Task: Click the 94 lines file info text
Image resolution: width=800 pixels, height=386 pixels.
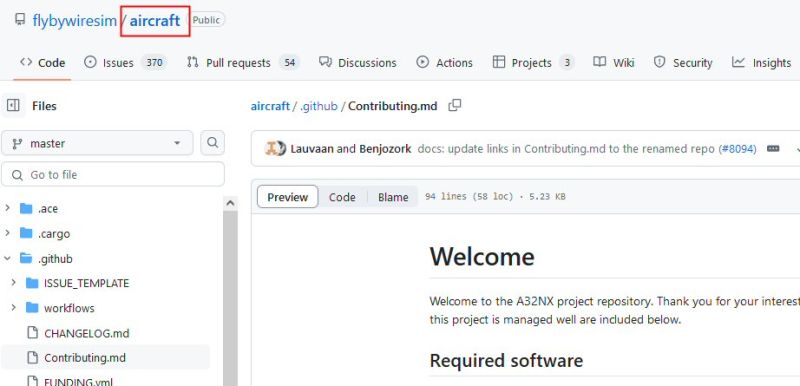Action: [495, 197]
